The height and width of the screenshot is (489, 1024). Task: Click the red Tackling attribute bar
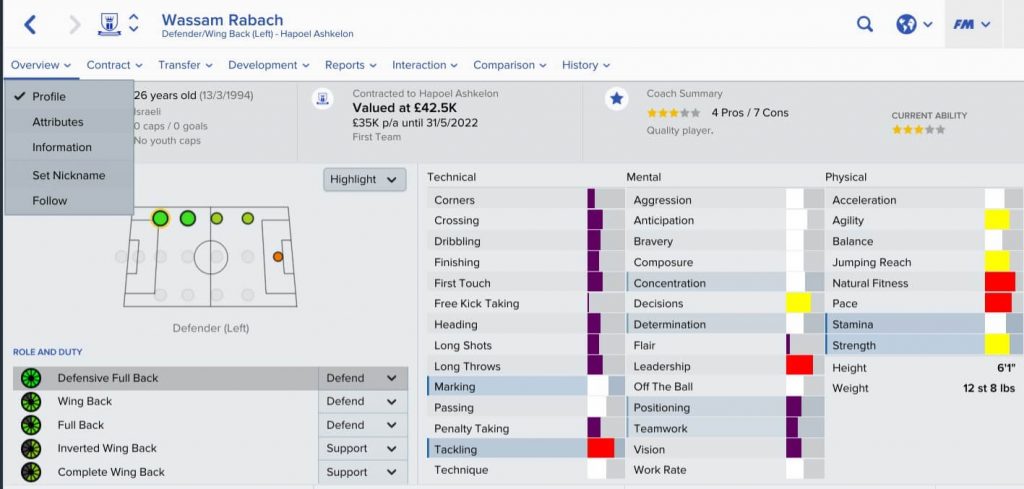coord(600,449)
